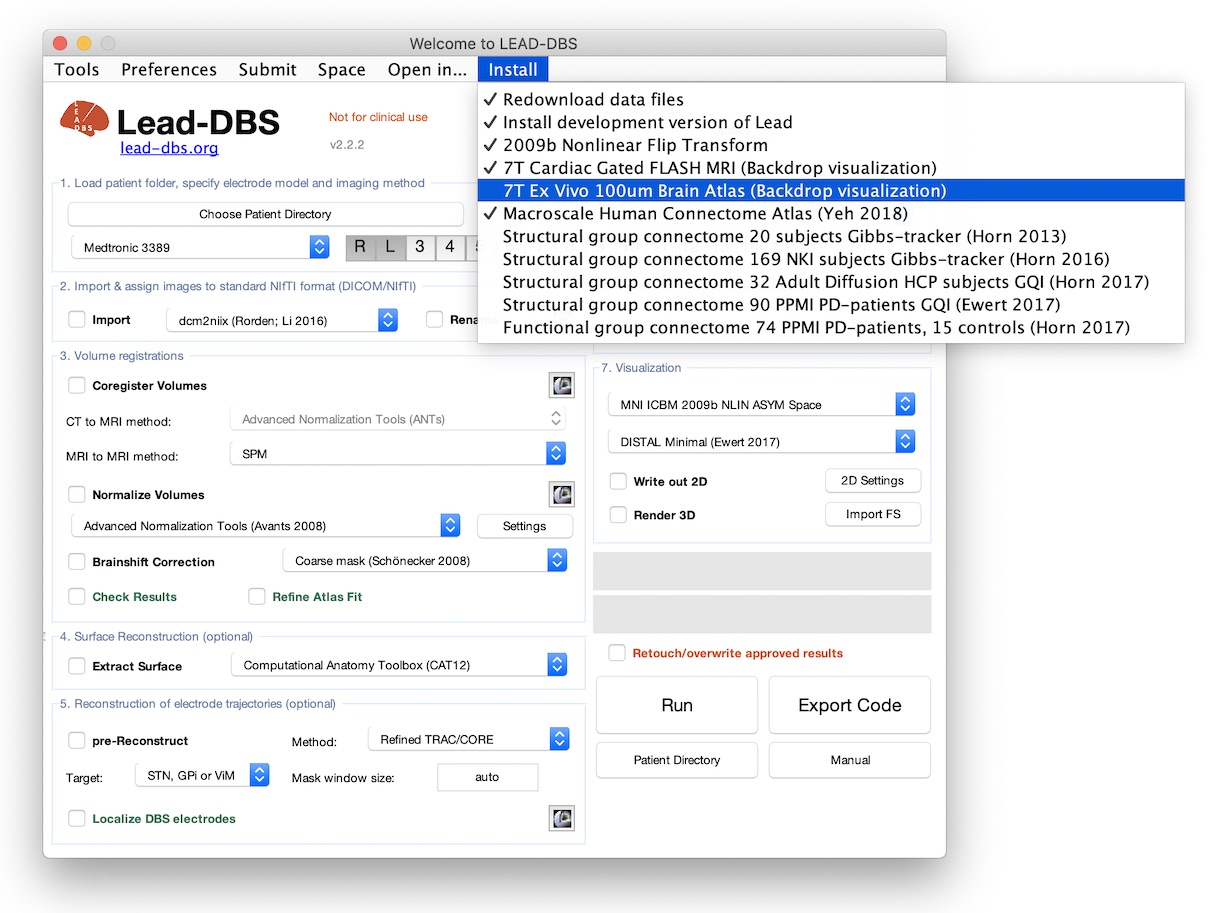The width and height of the screenshot is (1228, 913).
Task: Check Localize DBS electrodes
Action: [77, 818]
